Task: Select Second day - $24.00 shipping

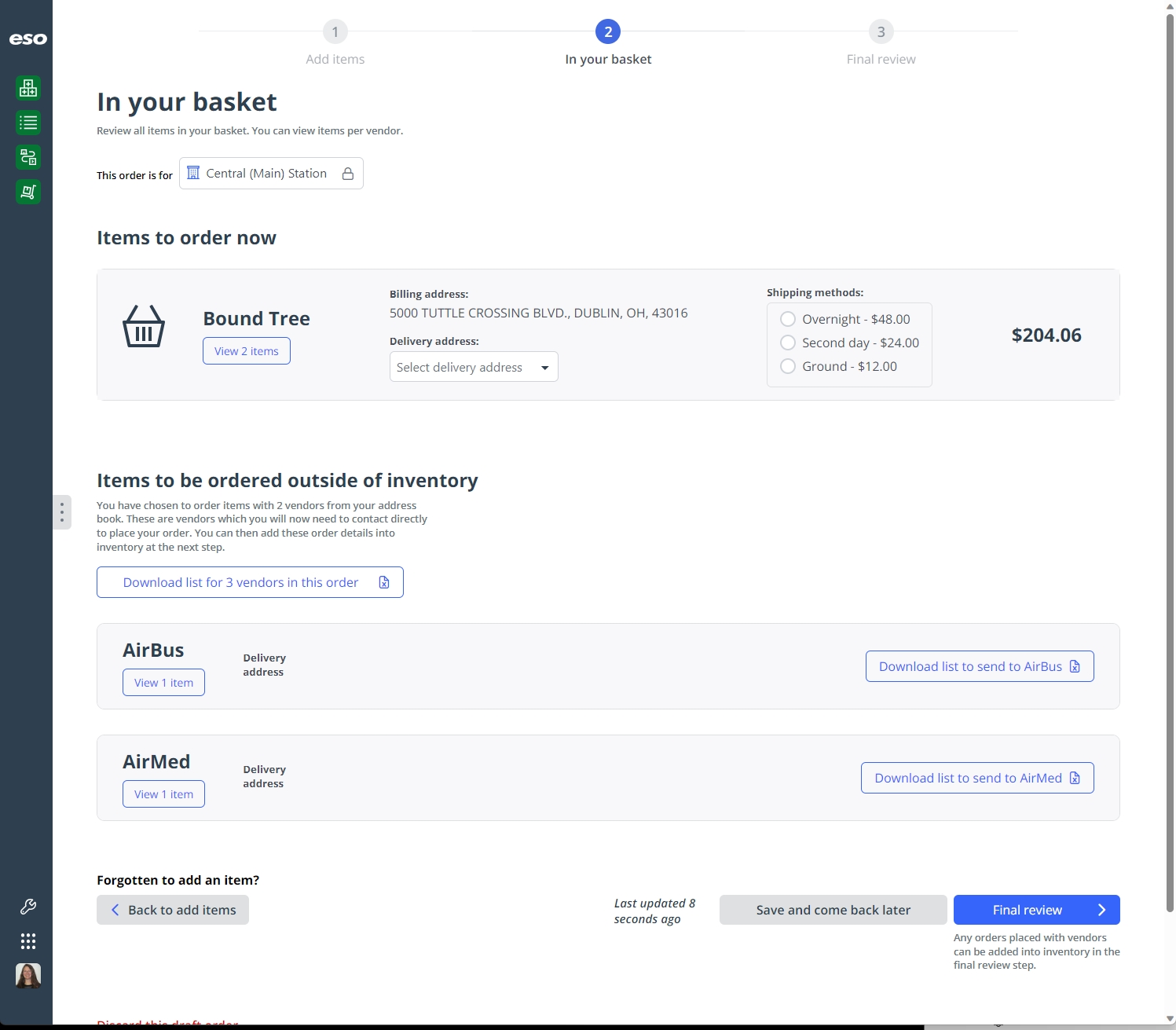Action: (788, 343)
